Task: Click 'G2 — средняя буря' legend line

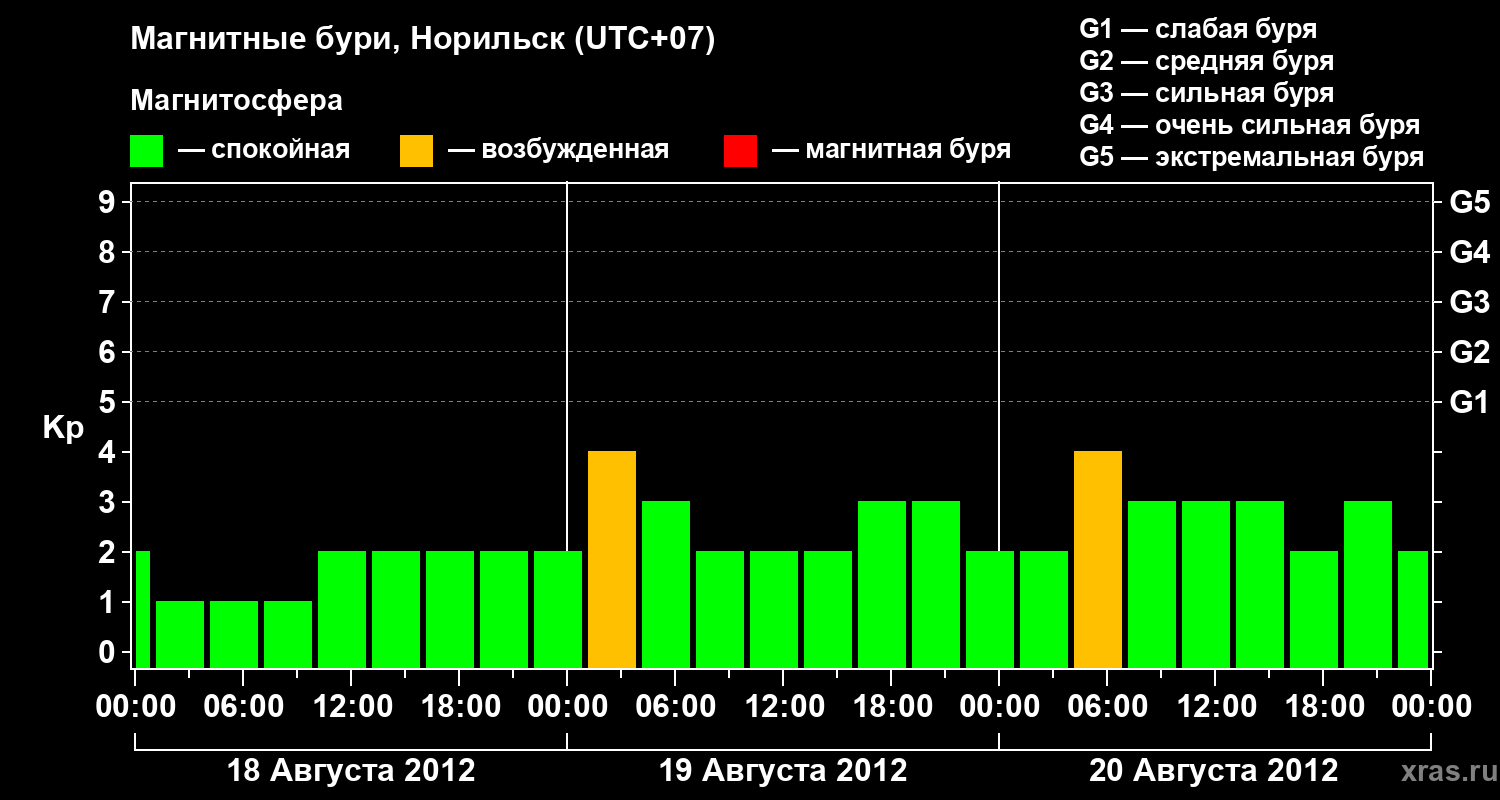Action: pyautogui.click(x=1206, y=61)
